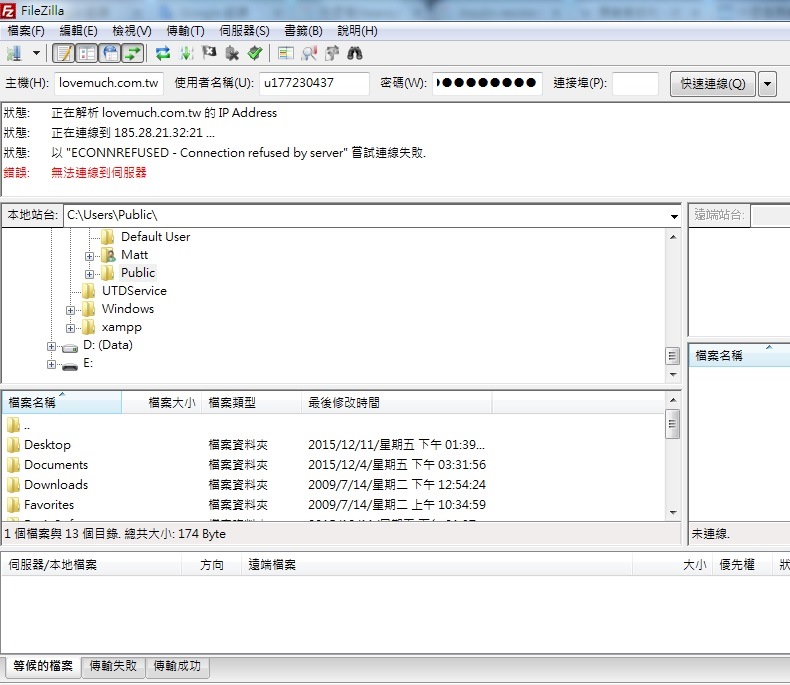The height and width of the screenshot is (685, 790).
Task: Click the host field with lovemuch.com.tw
Action: point(109,83)
